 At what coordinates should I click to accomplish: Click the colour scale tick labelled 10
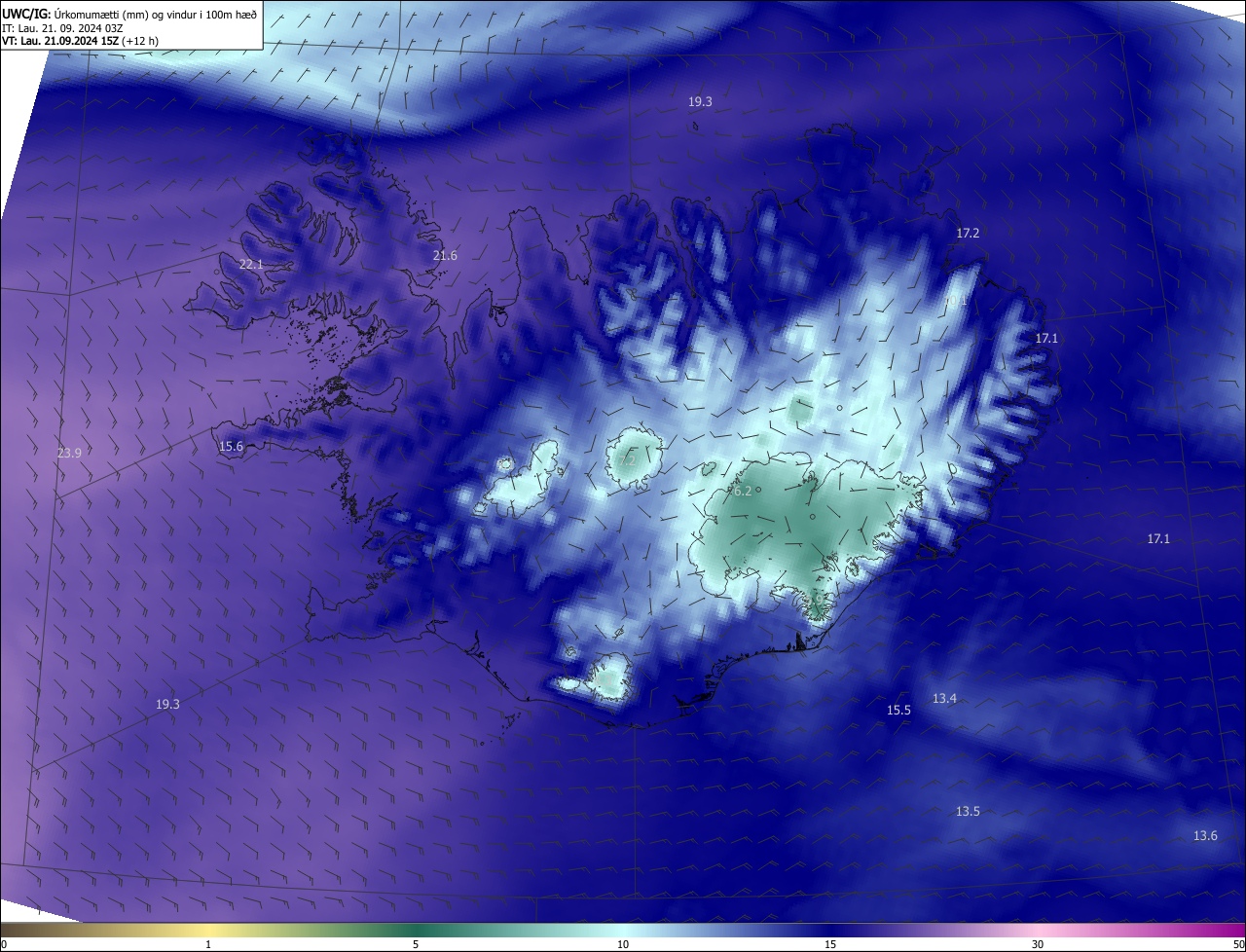(623, 944)
